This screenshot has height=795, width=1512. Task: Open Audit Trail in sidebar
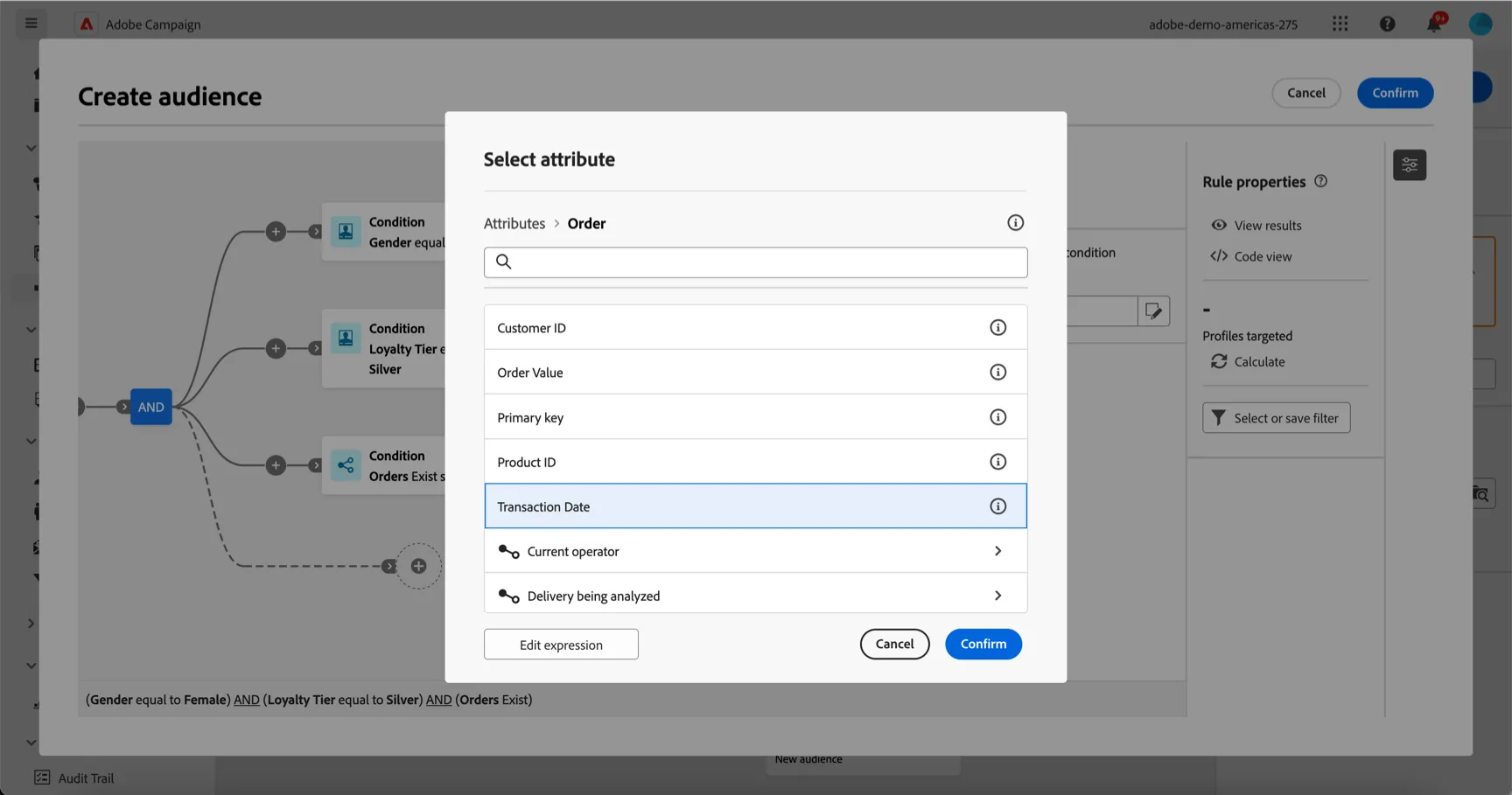[x=74, y=778]
